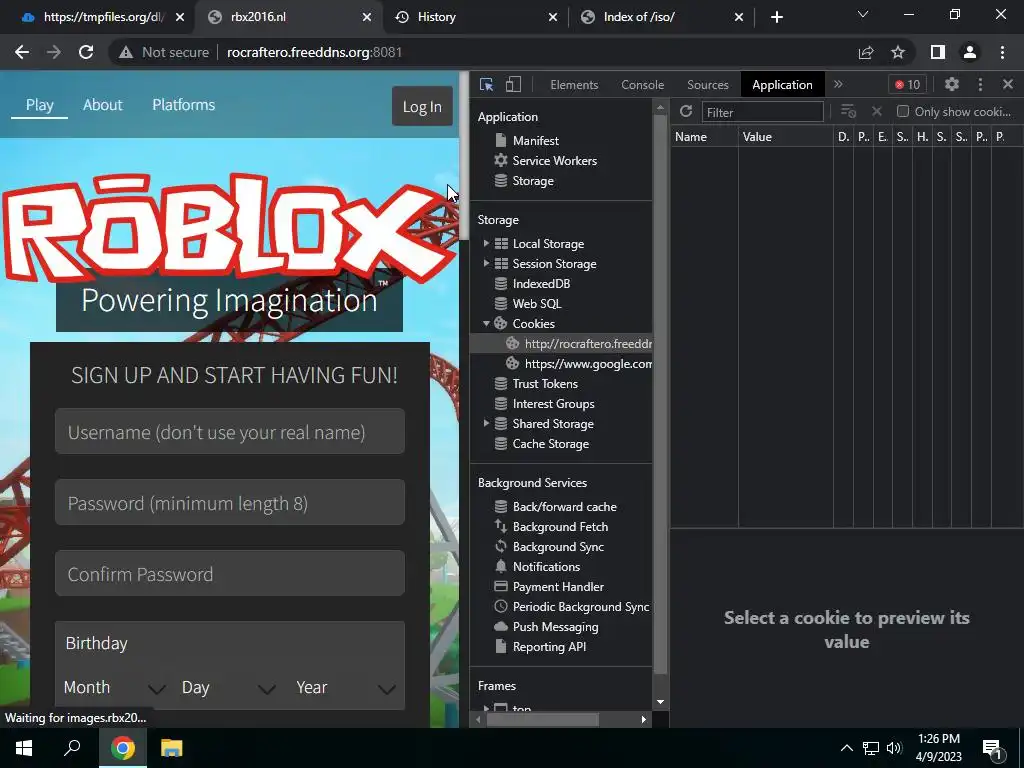Bookmark this page star icon

pyautogui.click(x=898, y=52)
